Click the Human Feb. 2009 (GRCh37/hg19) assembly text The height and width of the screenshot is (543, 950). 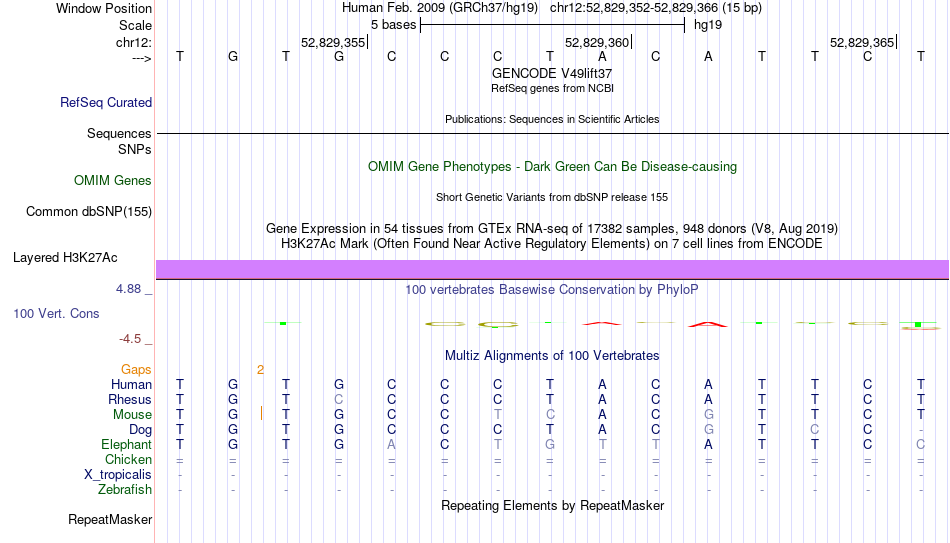440,8
